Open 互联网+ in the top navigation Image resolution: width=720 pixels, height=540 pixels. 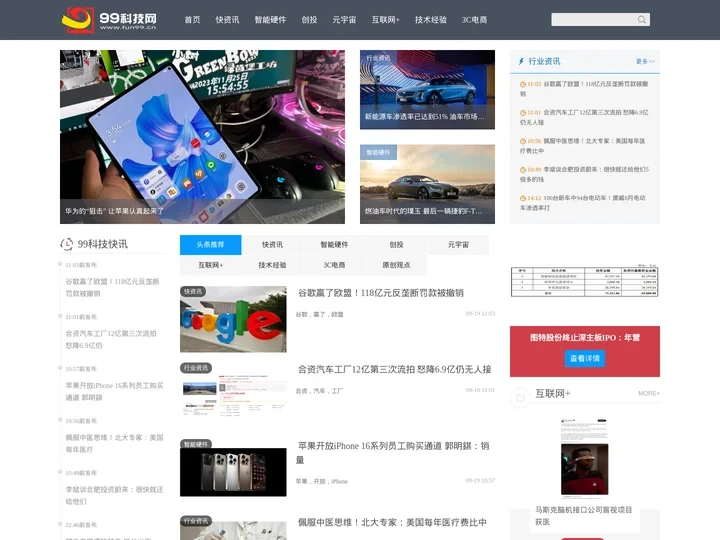point(385,20)
